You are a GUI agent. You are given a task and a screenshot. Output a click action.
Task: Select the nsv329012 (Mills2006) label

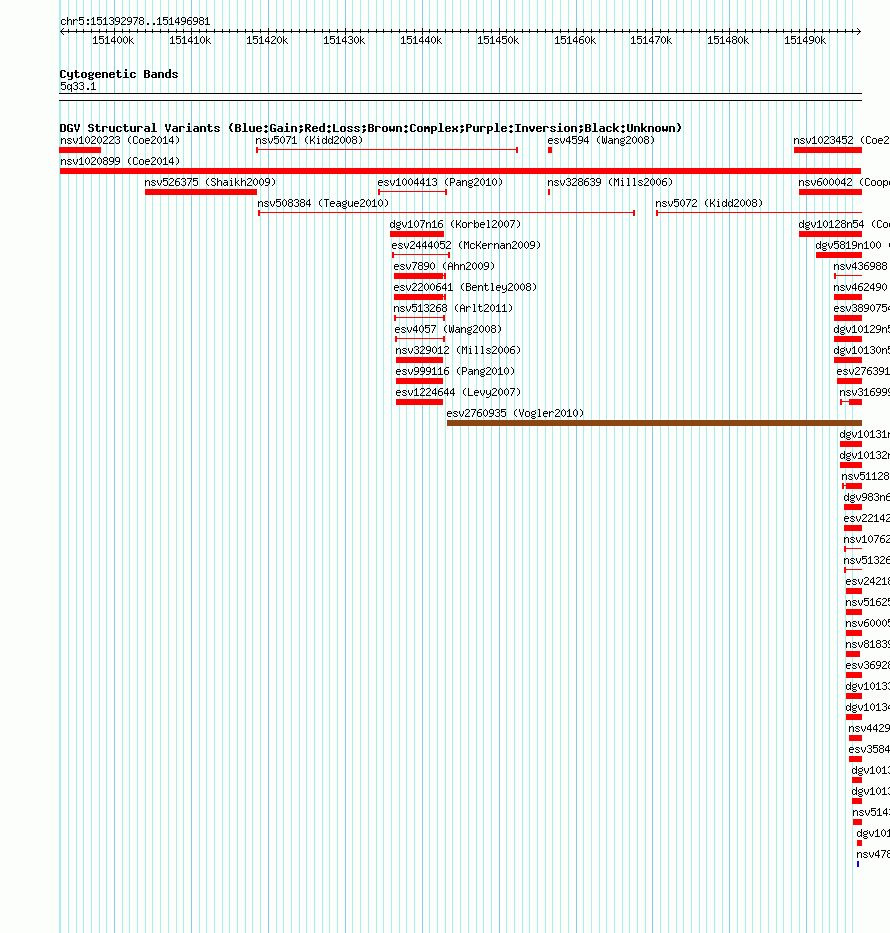tap(458, 350)
